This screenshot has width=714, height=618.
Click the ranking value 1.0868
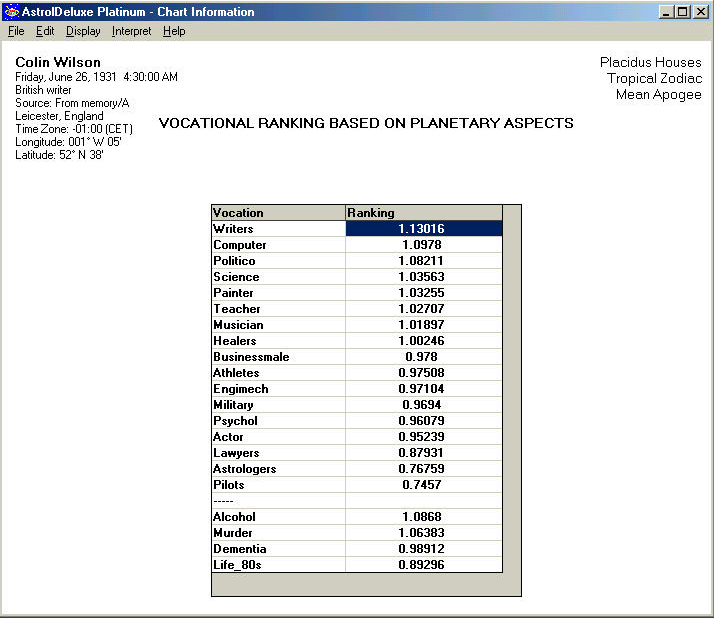coord(424,516)
